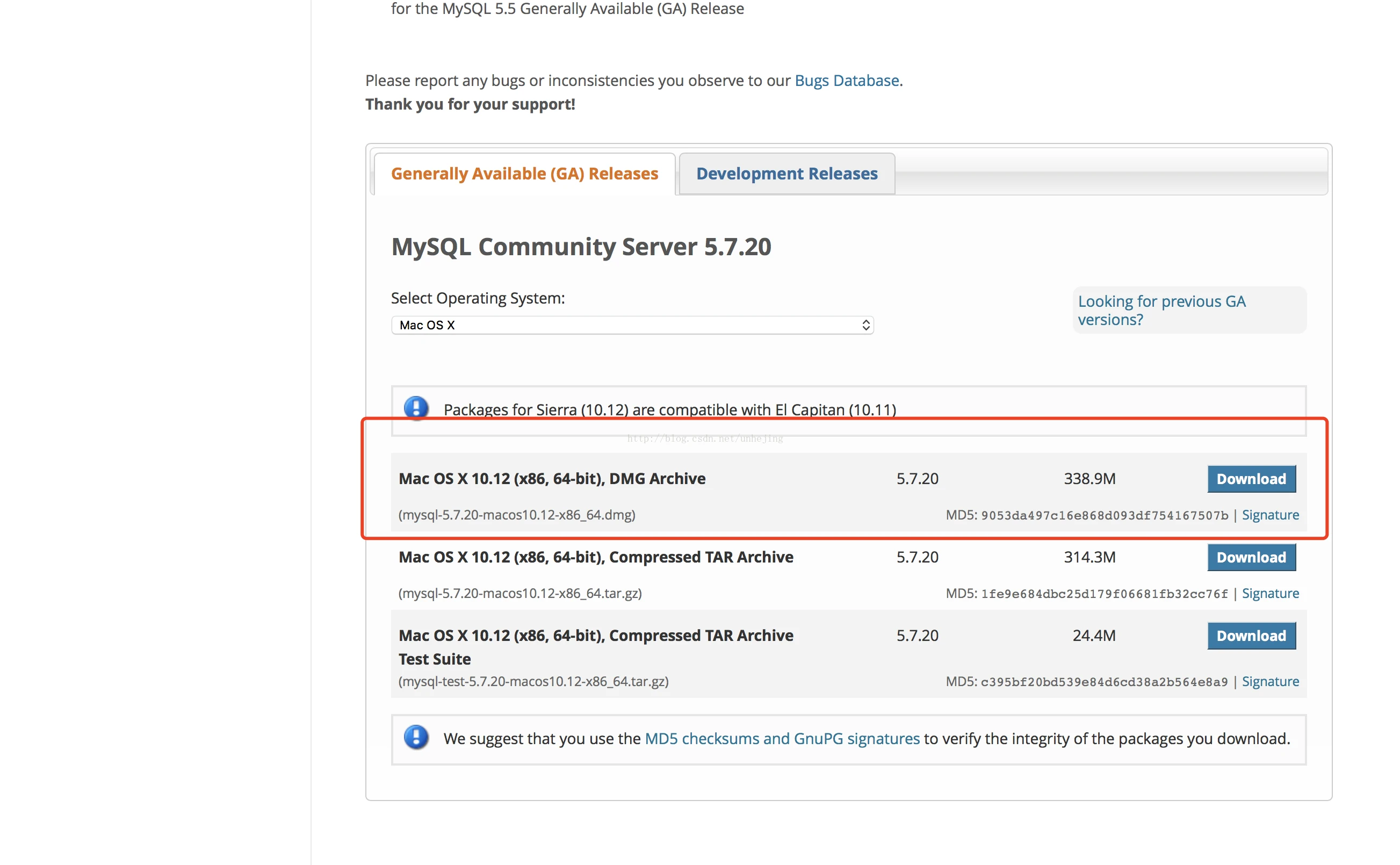Switch to Development Releases tab
1400x865 pixels.
786,174
